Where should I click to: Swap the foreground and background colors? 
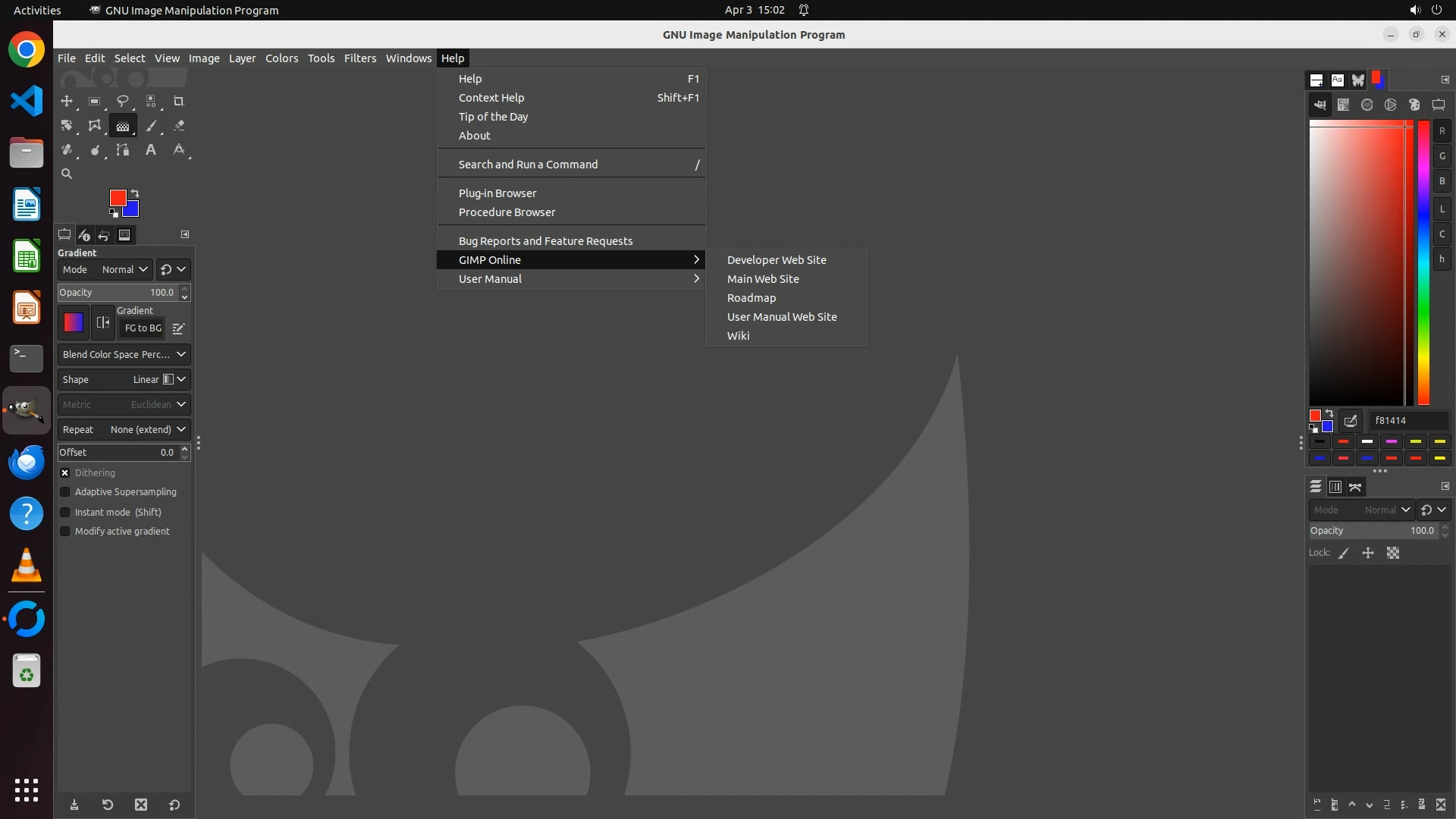pyautogui.click(x=135, y=193)
